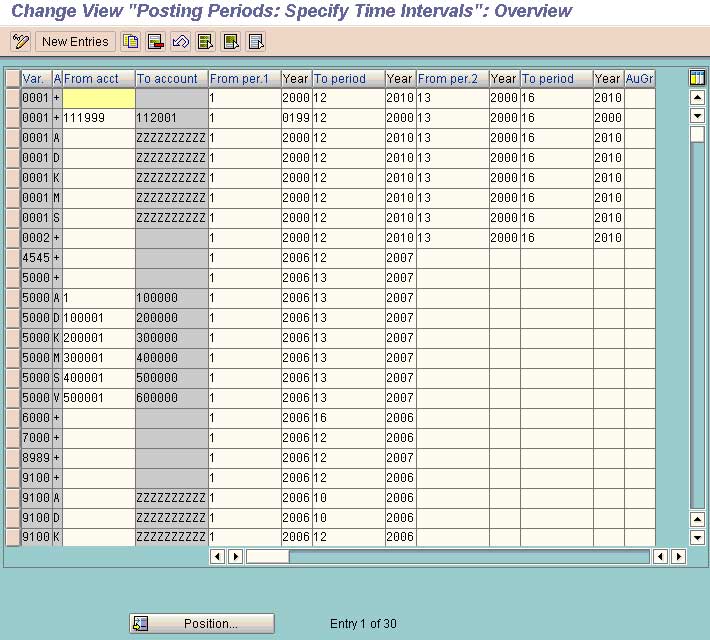Click the From per.2 field in 4545 row

(453, 258)
